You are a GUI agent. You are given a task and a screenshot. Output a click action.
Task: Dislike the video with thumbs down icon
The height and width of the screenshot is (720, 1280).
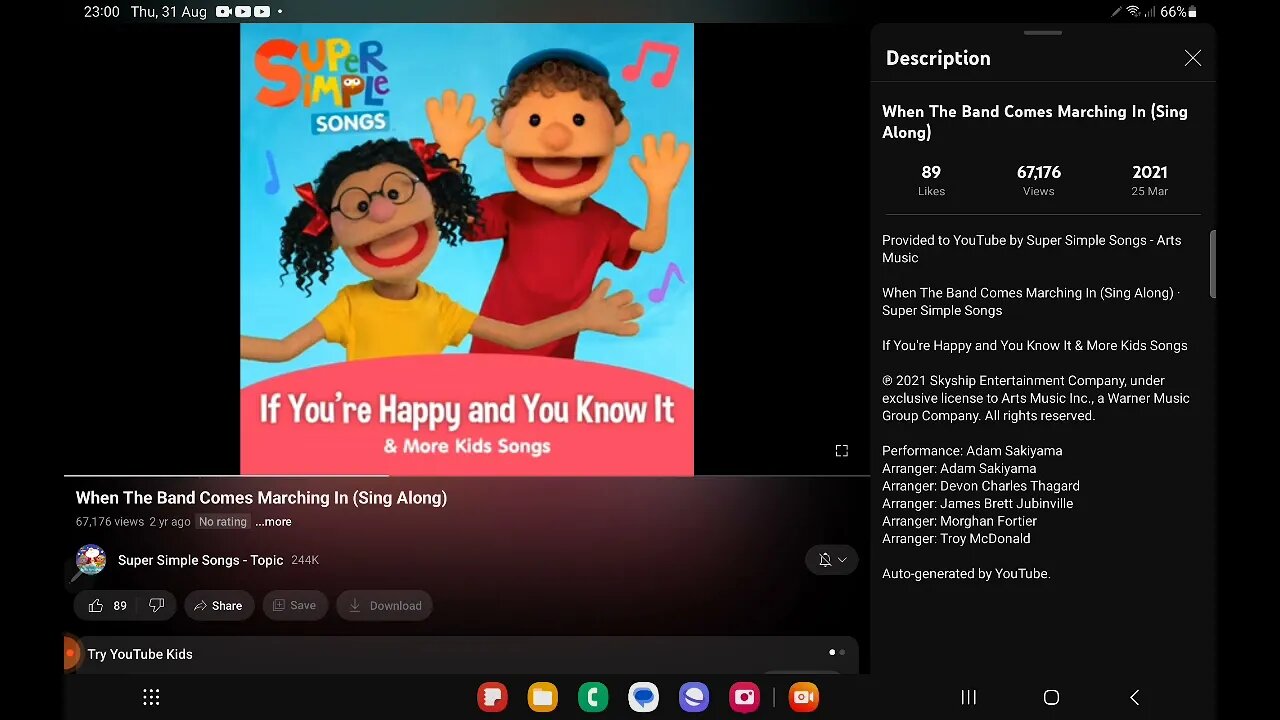(x=156, y=605)
